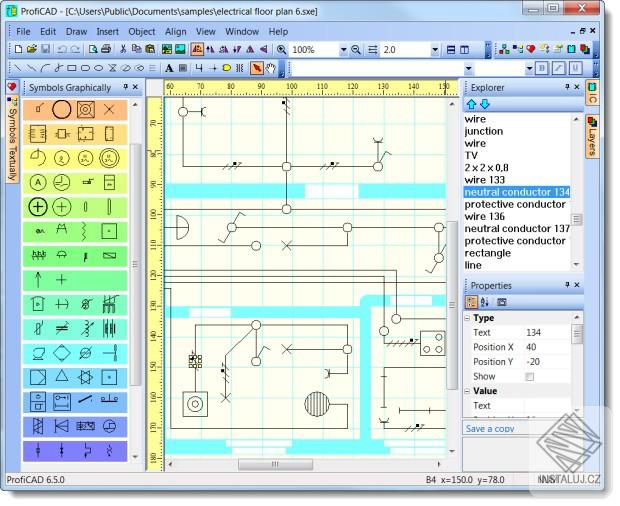Viewport: 620px width, 506px height.
Task: Collapse the Type property group
Action: [468, 318]
